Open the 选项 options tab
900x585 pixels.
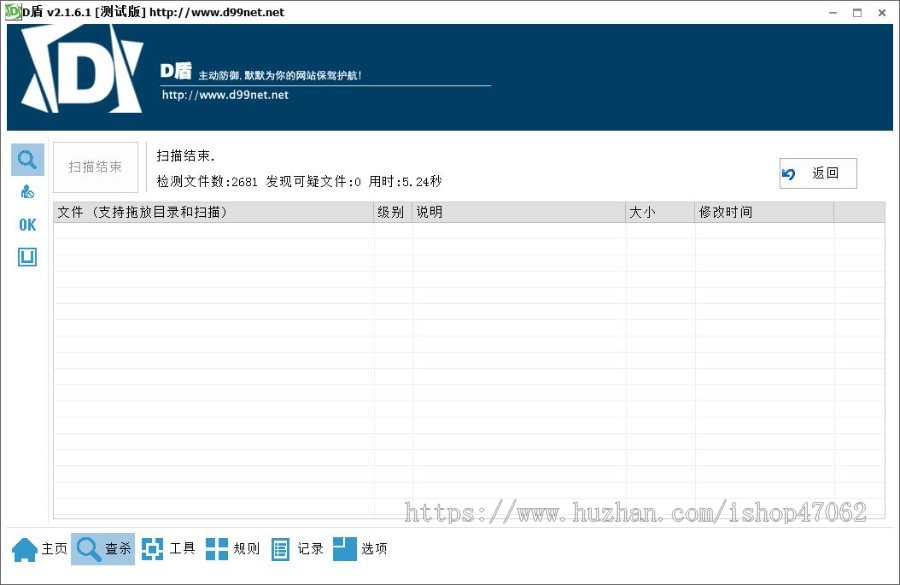(x=360, y=549)
